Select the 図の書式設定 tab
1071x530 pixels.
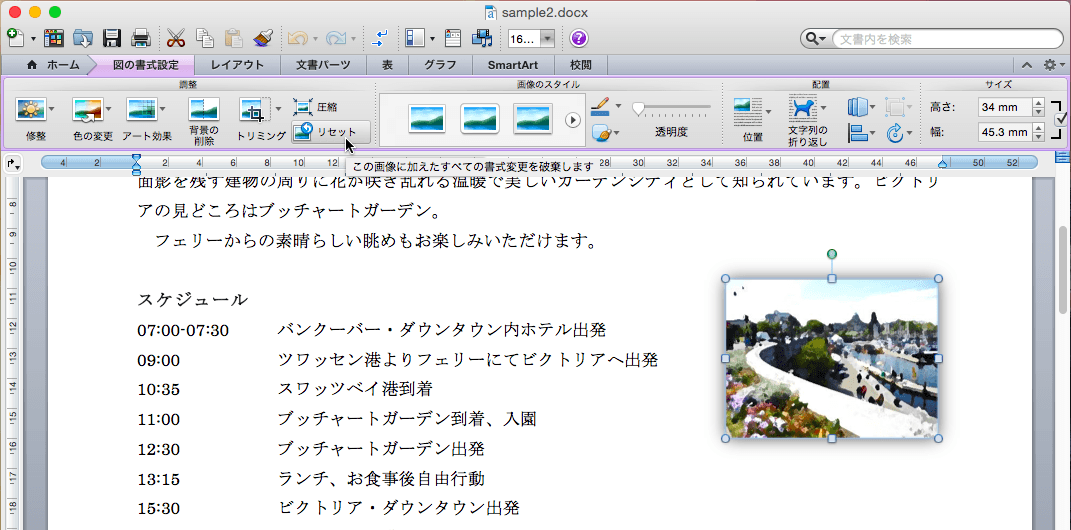coord(145,65)
